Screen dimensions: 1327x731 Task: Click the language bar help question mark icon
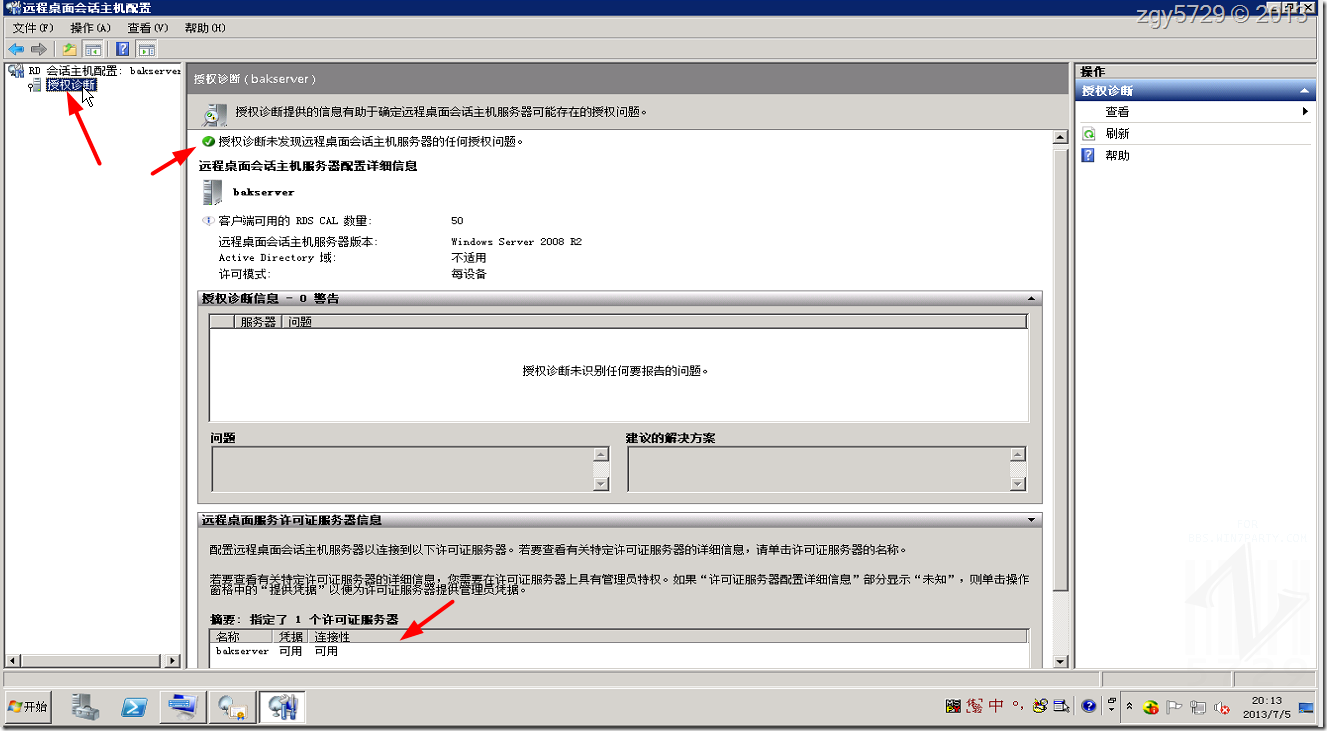click(1089, 706)
